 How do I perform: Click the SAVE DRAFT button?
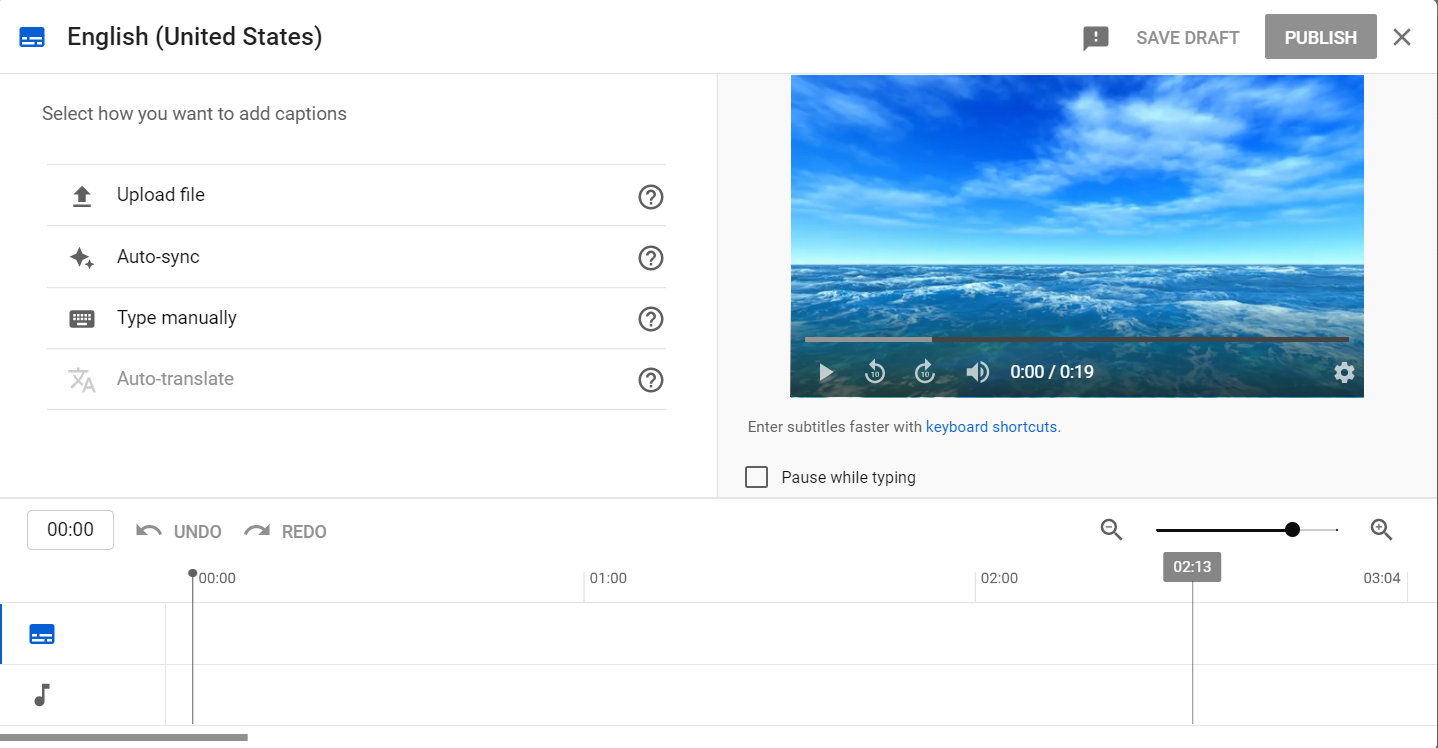click(1187, 38)
